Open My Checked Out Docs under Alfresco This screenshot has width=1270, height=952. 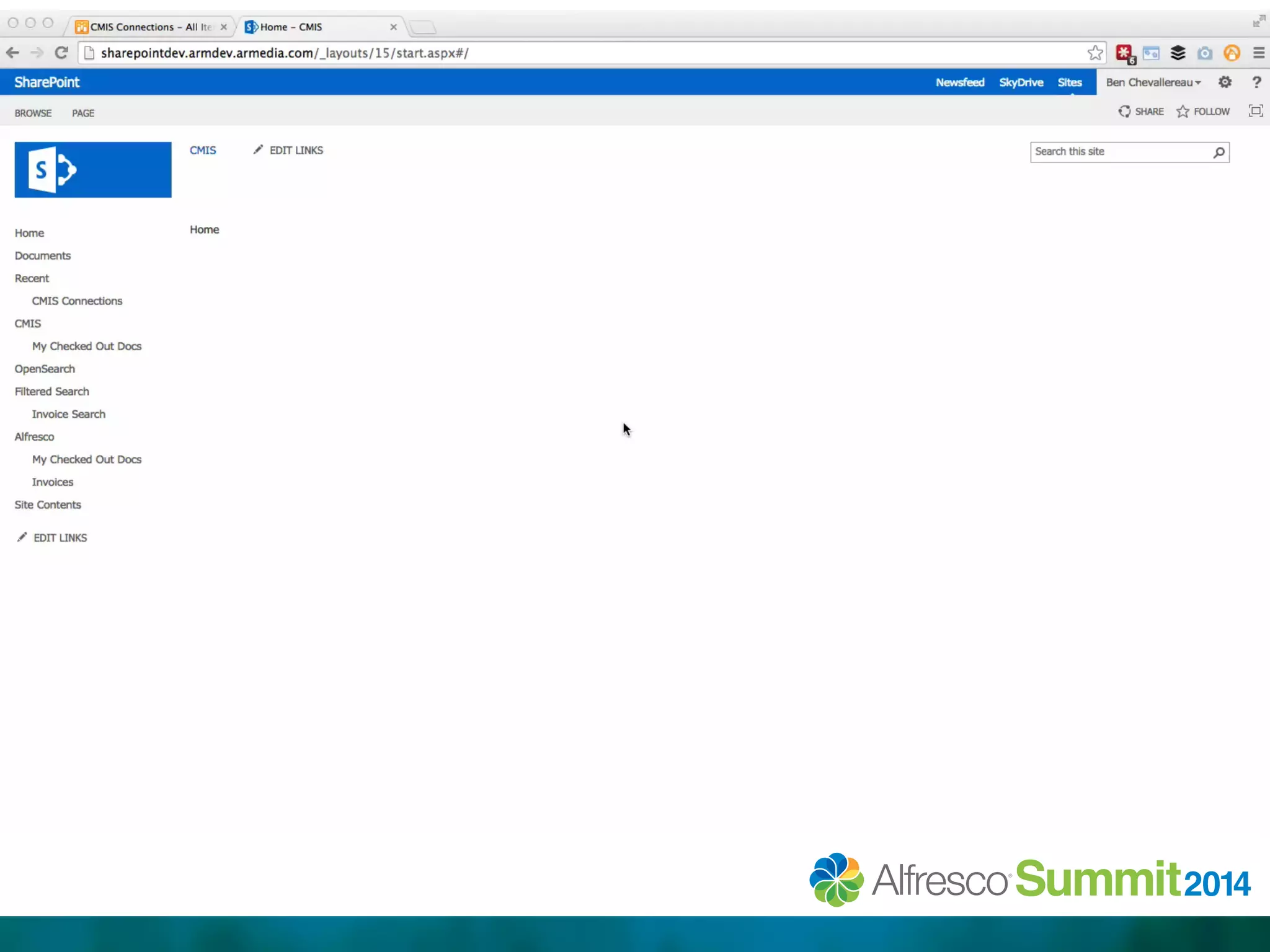(87, 460)
